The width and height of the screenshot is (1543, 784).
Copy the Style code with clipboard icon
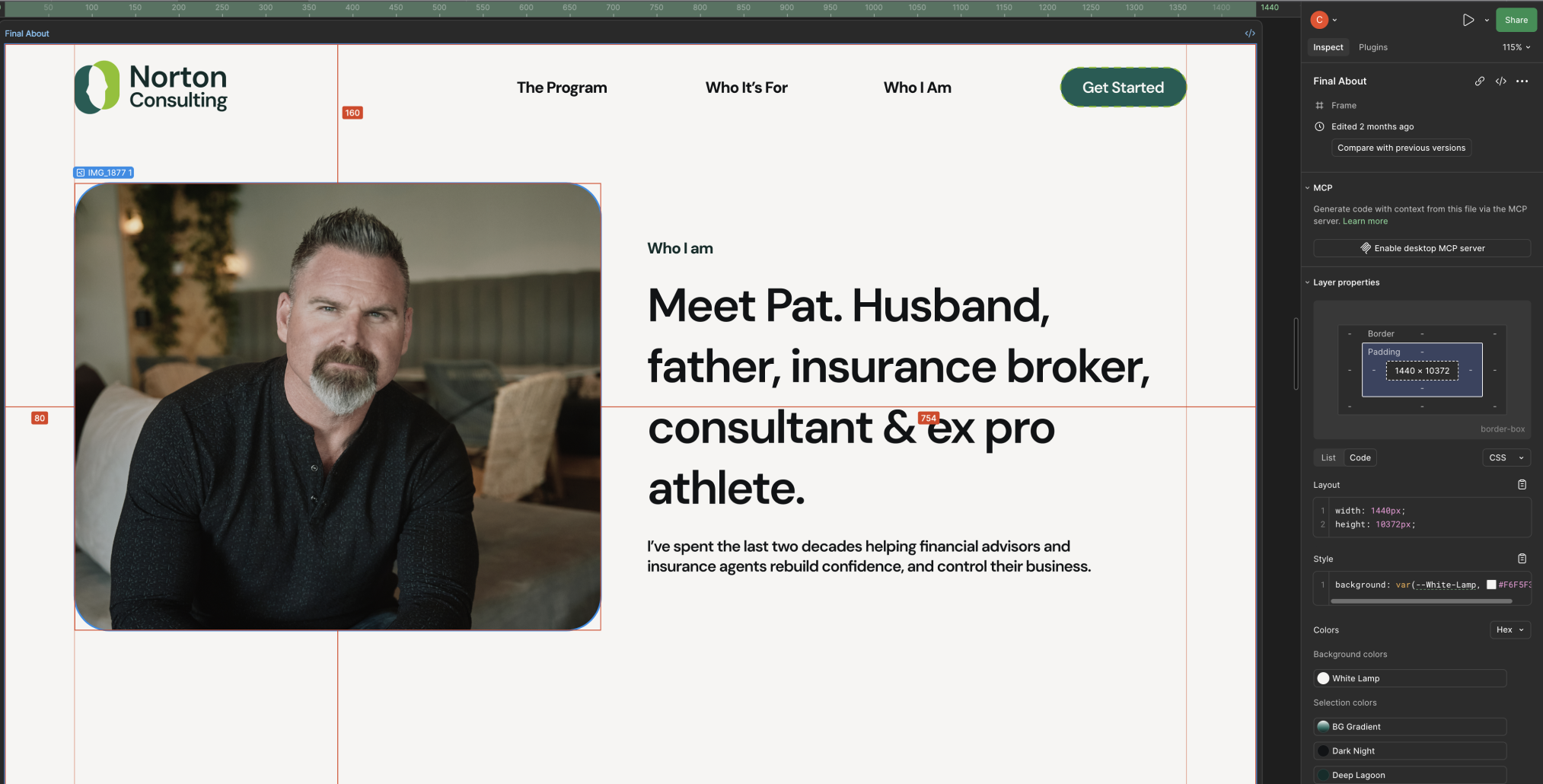click(1522, 559)
